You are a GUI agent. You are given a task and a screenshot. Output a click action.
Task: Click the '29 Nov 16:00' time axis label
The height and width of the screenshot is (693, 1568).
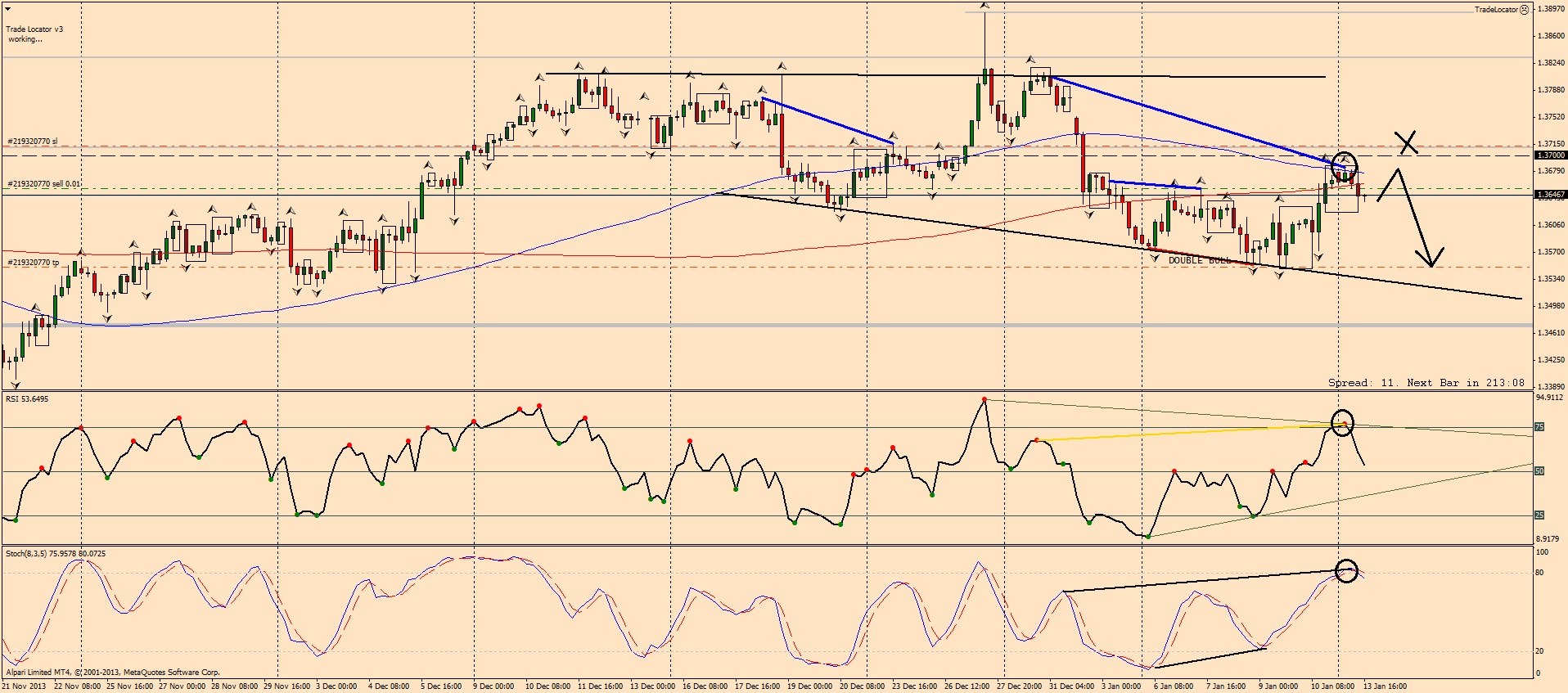point(287,686)
